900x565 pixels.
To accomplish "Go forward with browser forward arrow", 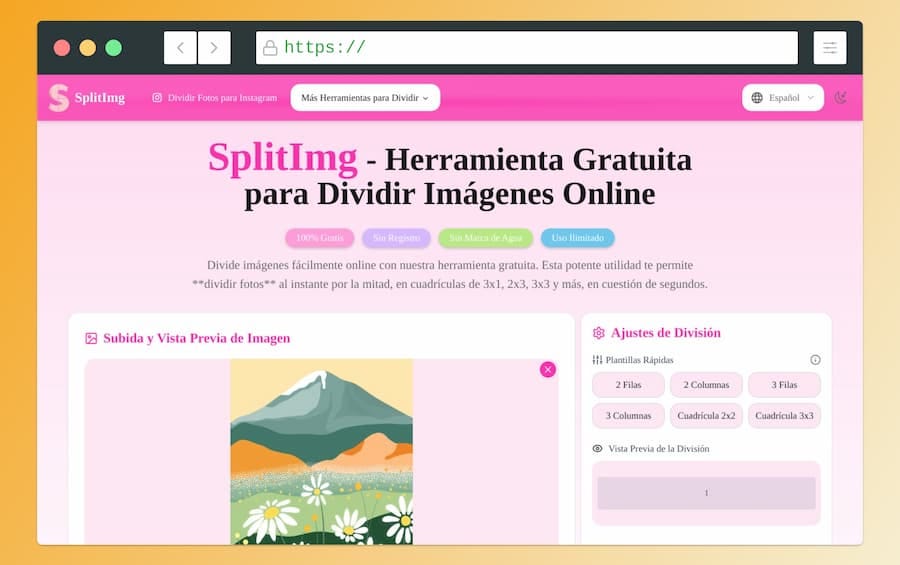I will point(214,48).
